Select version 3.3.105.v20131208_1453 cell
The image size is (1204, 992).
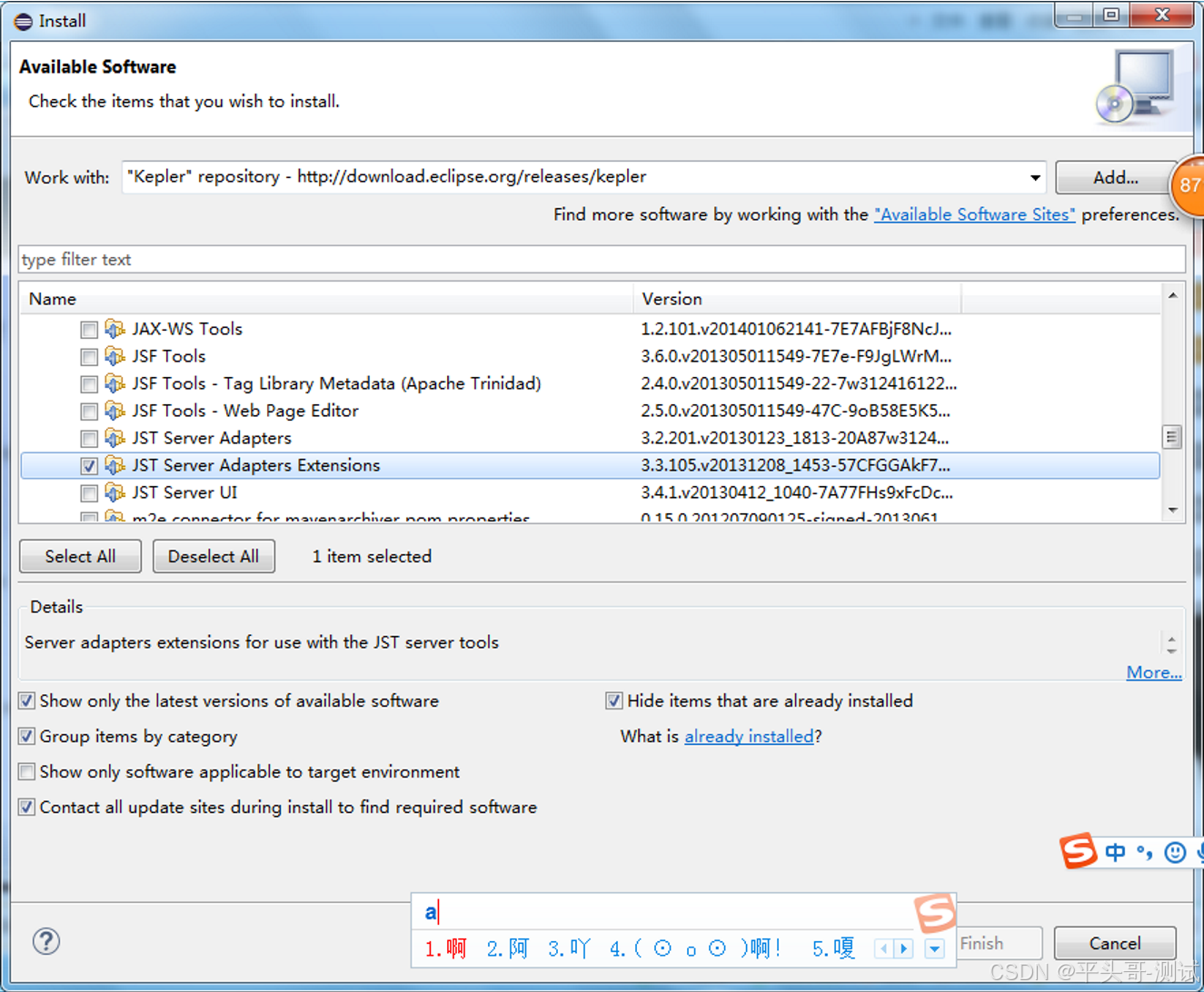[795, 465]
